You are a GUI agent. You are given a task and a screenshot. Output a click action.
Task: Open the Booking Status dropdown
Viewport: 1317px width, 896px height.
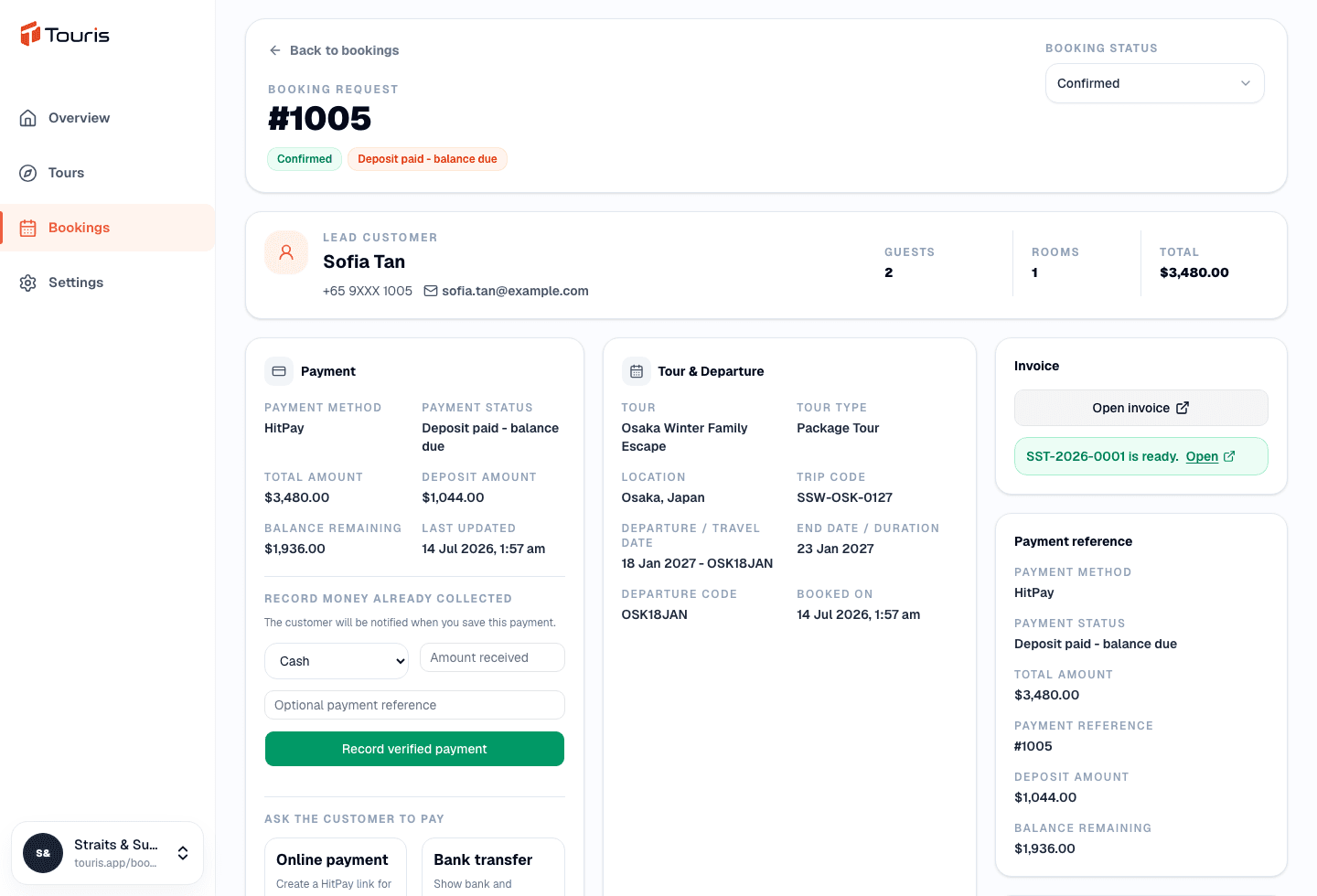point(1155,83)
